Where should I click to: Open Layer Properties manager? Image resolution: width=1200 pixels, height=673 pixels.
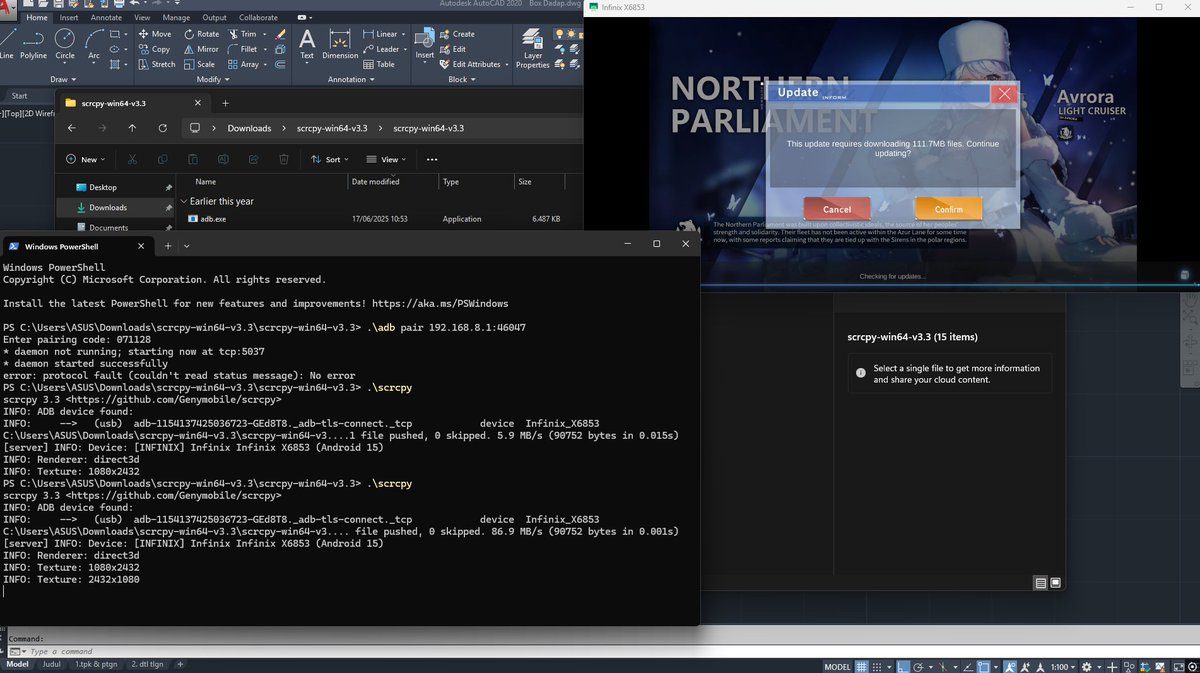(x=533, y=46)
